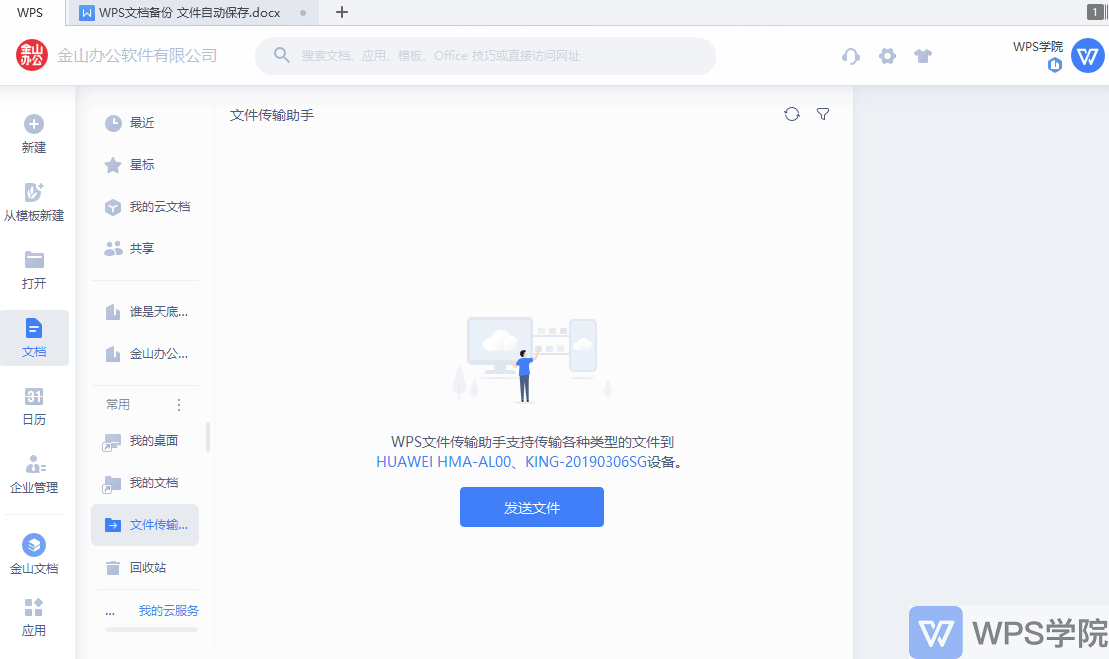Click the navigation panel vertical scrollbar
The width and height of the screenshot is (1109, 659).
coord(208,437)
